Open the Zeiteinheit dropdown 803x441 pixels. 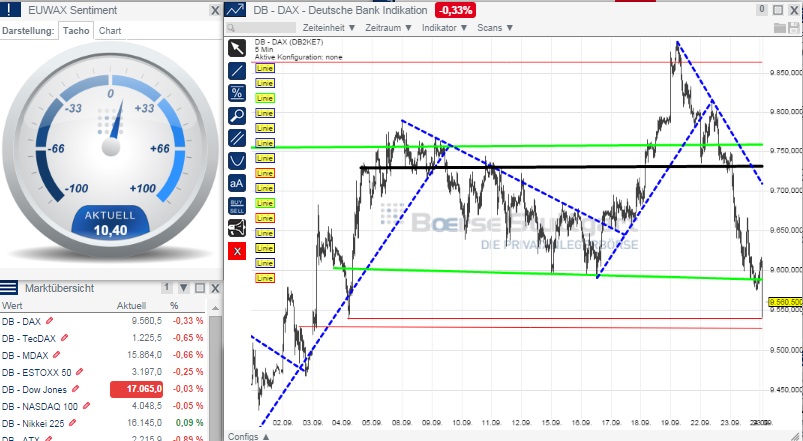pos(329,28)
